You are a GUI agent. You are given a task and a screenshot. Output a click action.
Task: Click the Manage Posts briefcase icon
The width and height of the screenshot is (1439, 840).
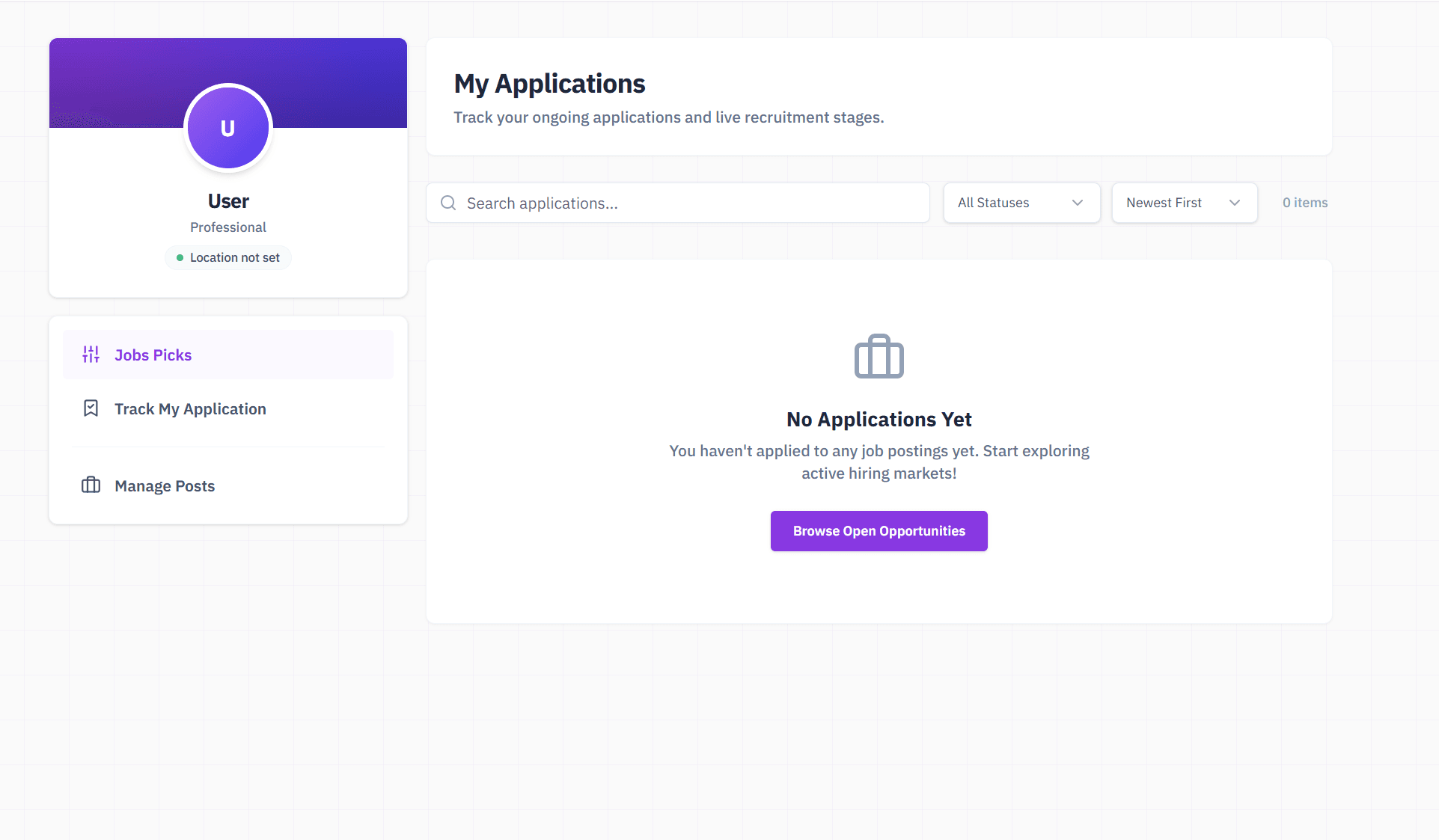click(91, 485)
